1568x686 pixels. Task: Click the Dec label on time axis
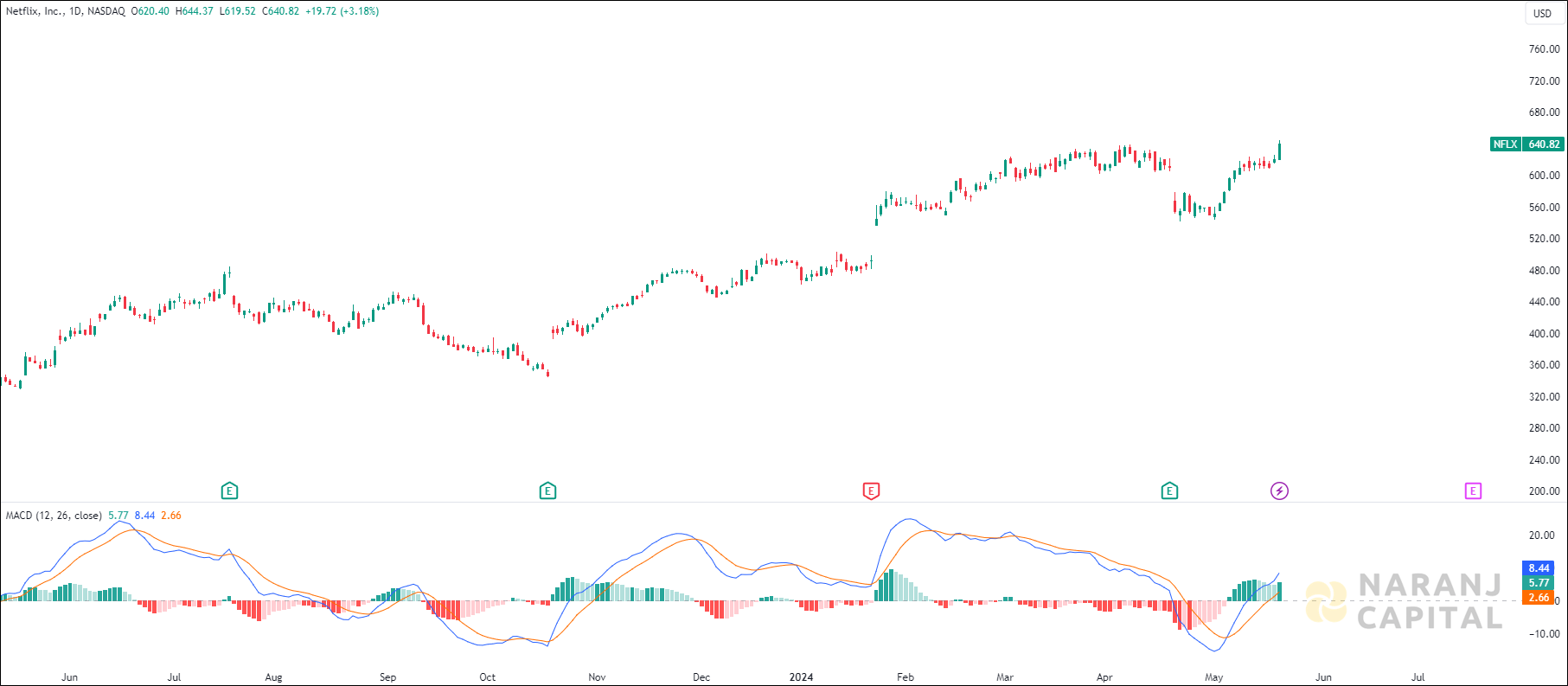(x=701, y=677)
